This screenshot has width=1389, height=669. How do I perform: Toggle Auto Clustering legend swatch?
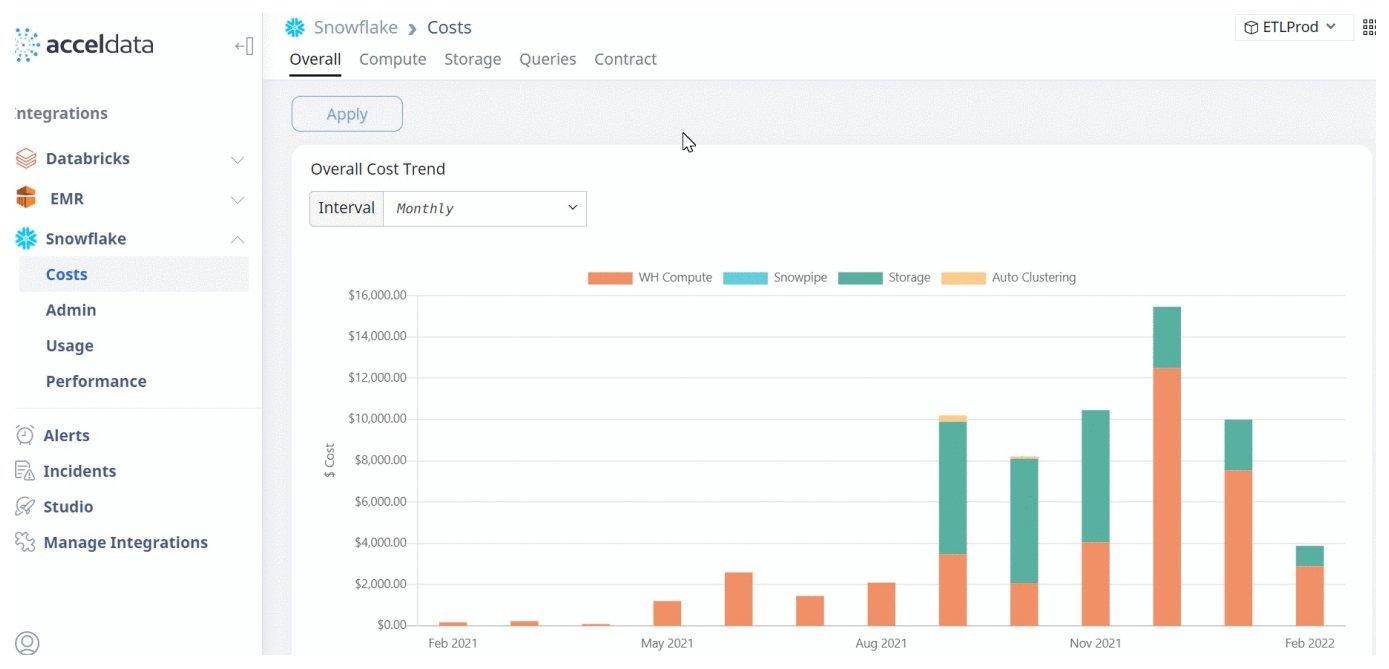[x=964, y=278]
